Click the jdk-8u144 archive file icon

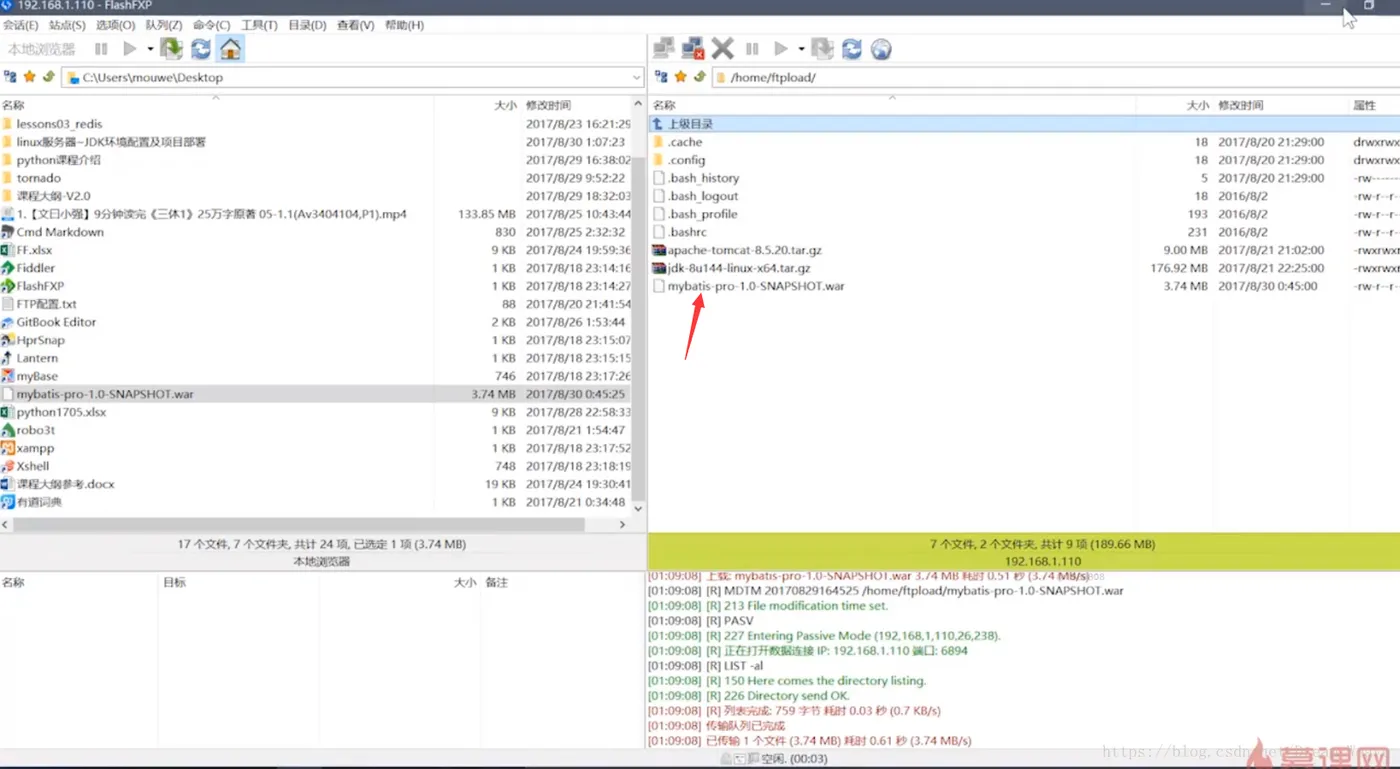(x=659, y=268)
